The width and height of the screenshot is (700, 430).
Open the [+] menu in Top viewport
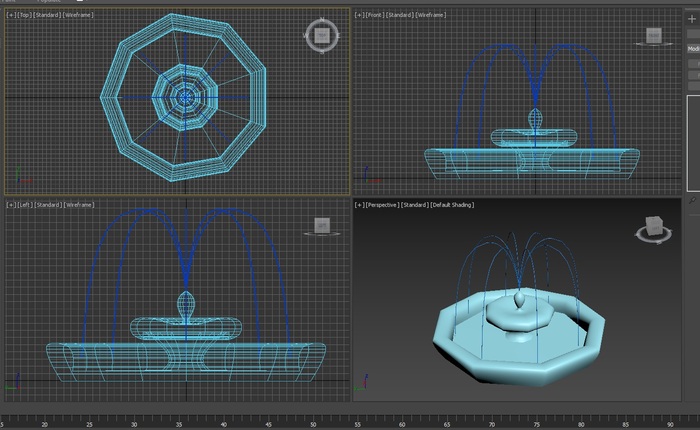tap(12, 16)
